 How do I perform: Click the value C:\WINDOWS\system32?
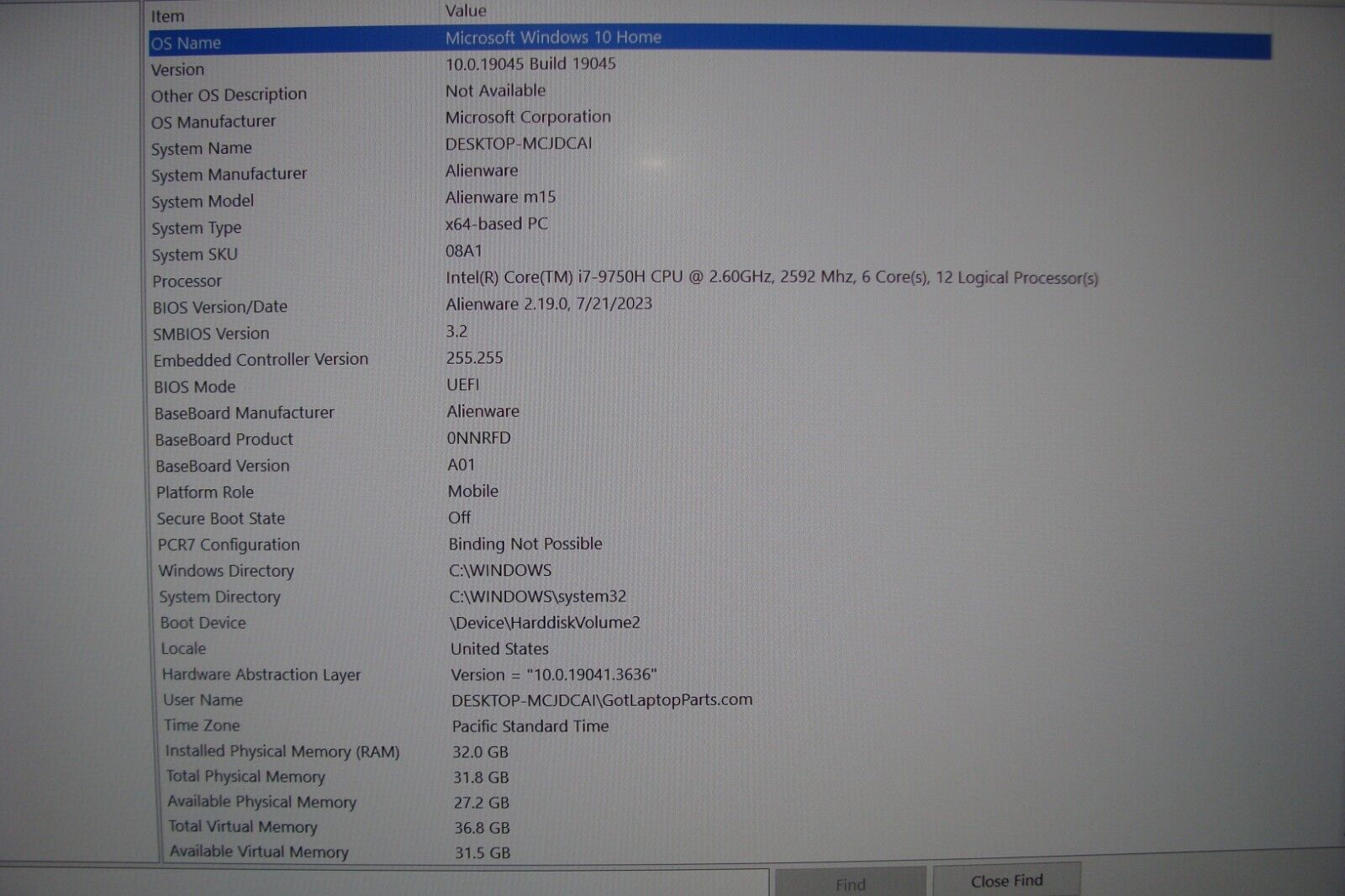(x=538, y=596)
